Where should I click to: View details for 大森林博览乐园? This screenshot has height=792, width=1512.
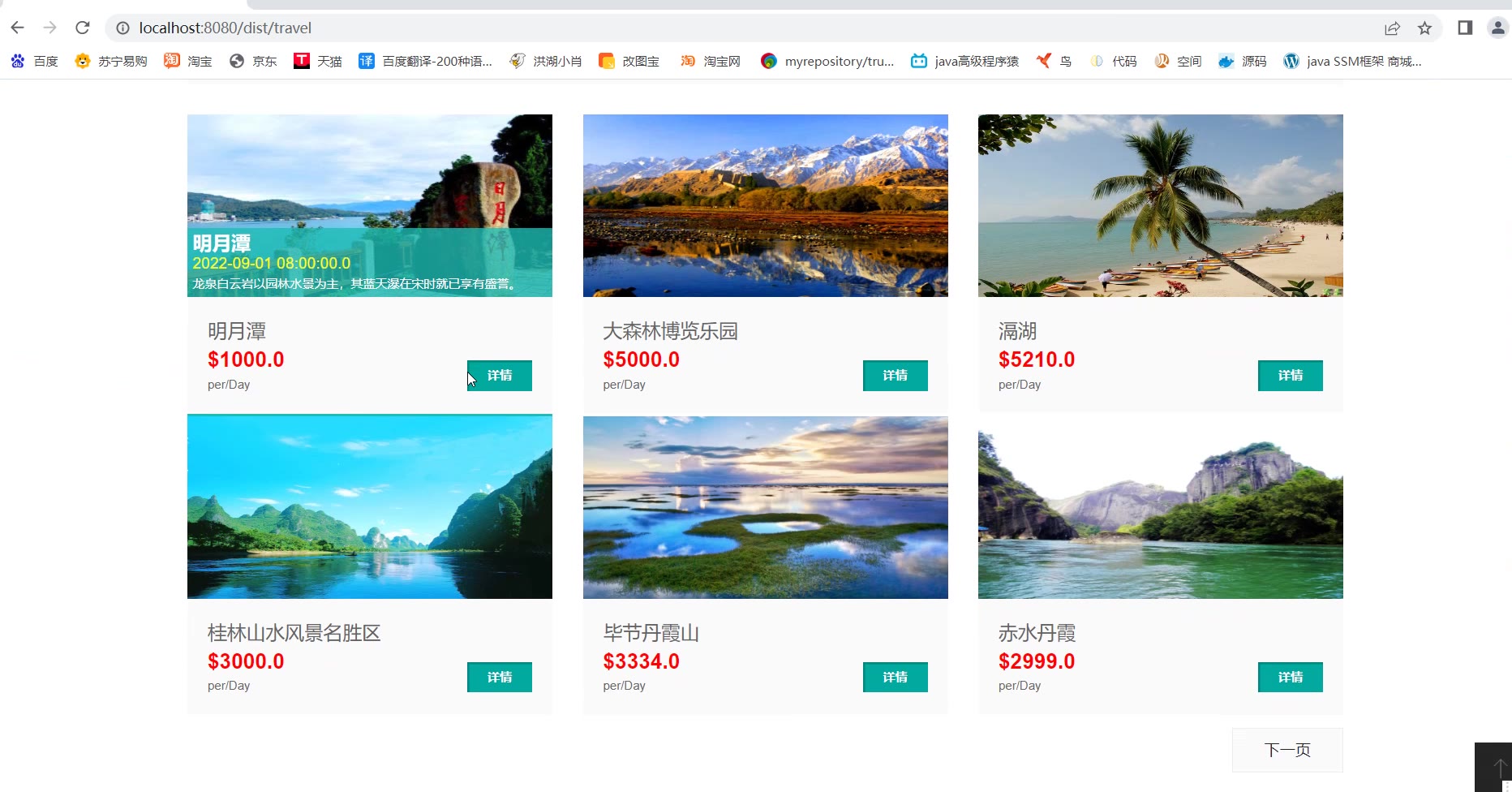(x=895, y=376)
